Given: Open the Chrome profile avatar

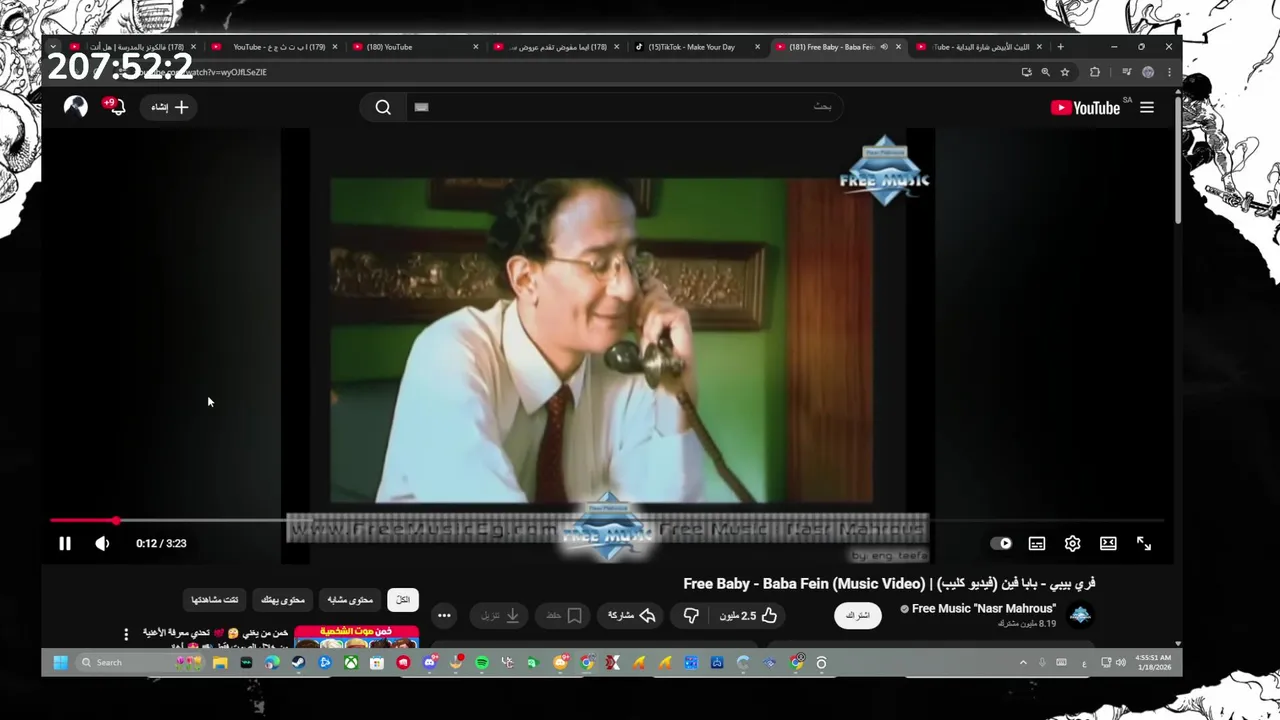Looking at the screenshot, I should (1148, 72).
